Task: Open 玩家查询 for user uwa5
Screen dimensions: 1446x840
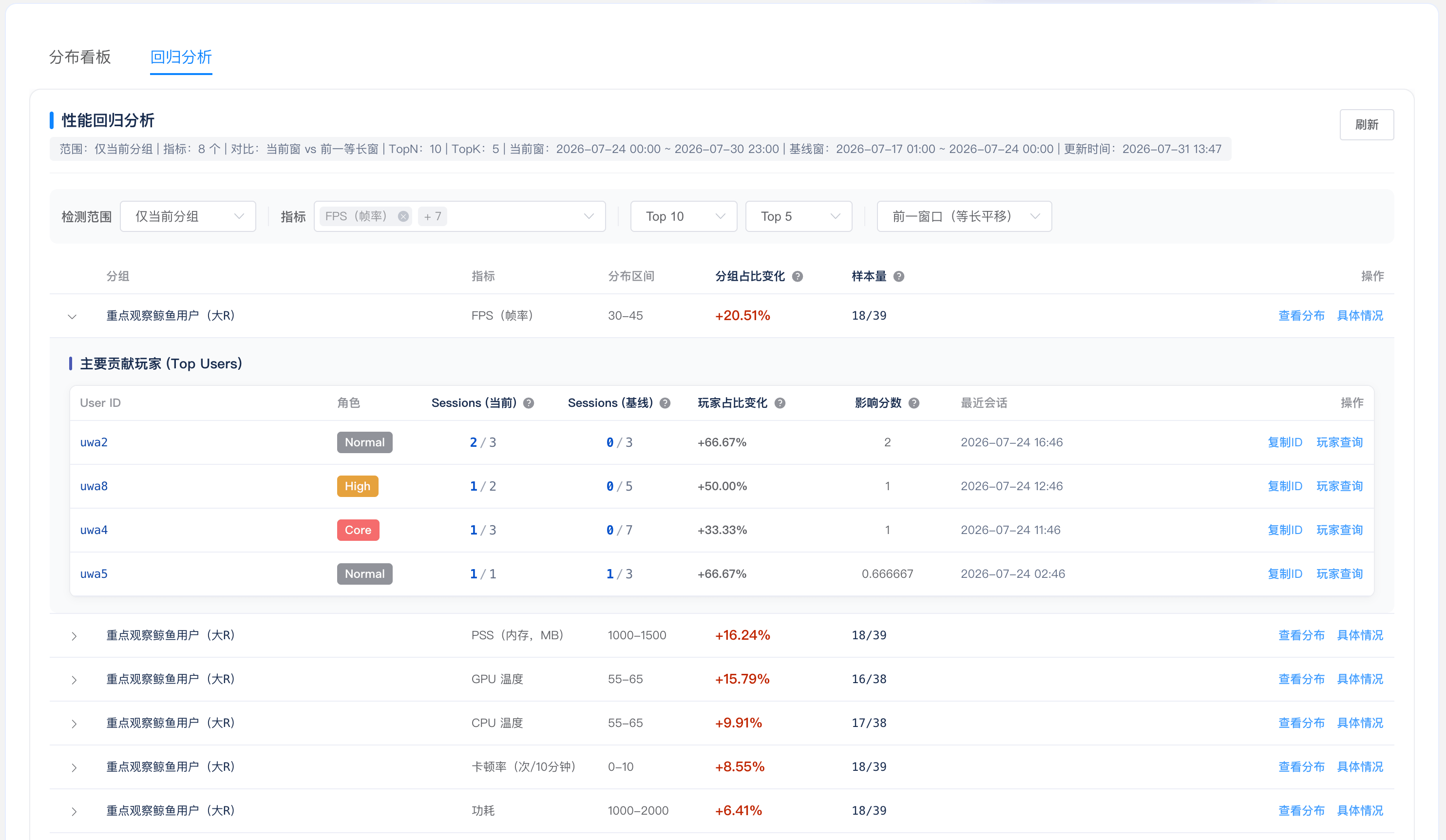Action: pyautogui.click(x=1339, y=574)
